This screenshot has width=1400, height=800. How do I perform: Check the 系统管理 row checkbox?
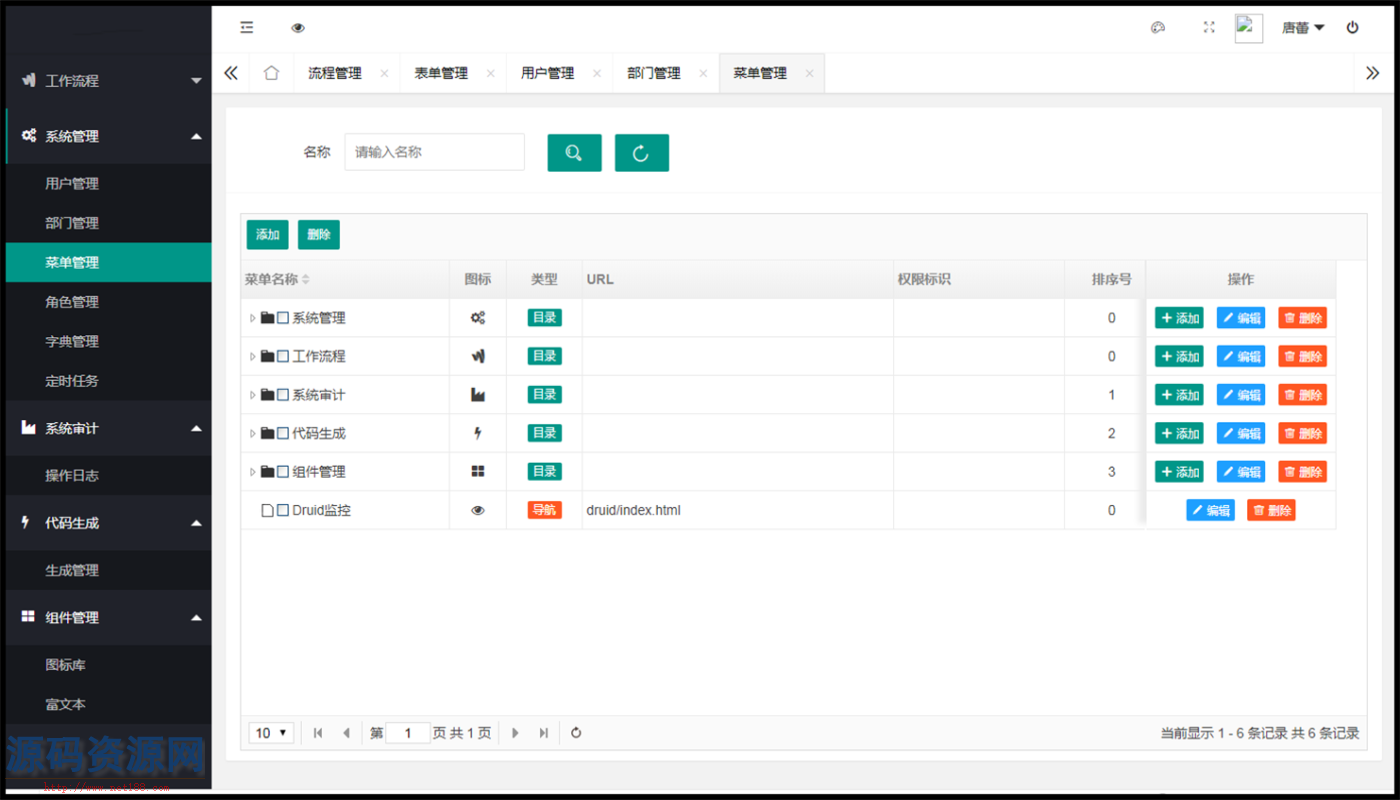(x=283, y=318)
